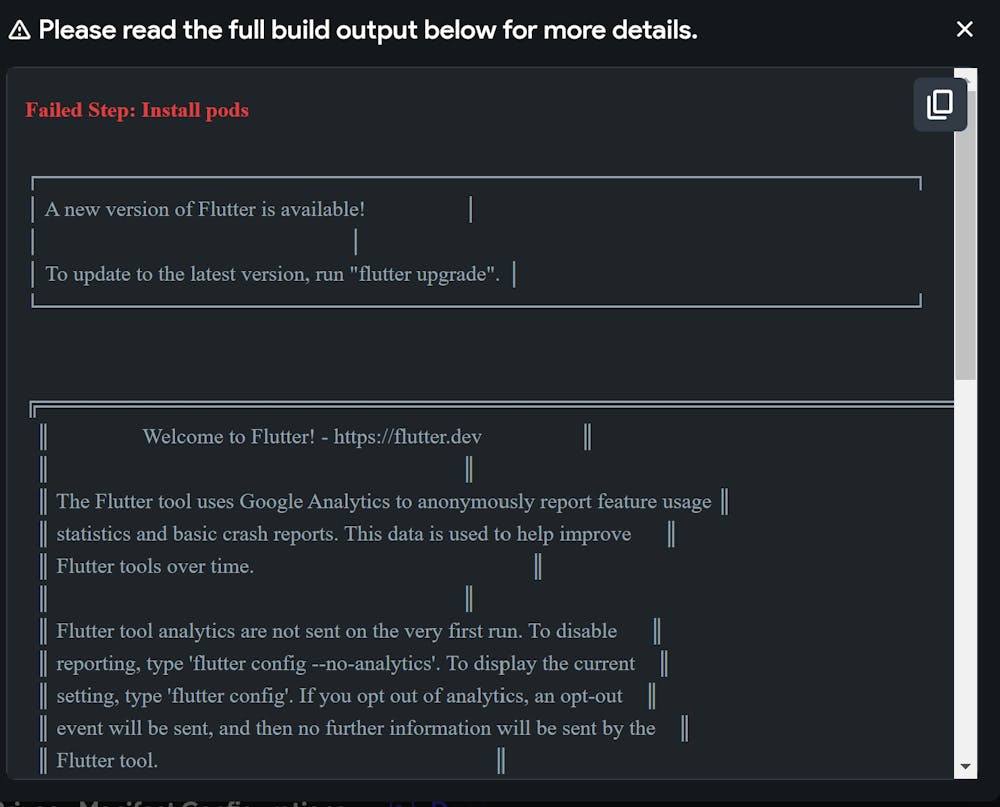Click the scrollbar down arrow

[965, 766]
